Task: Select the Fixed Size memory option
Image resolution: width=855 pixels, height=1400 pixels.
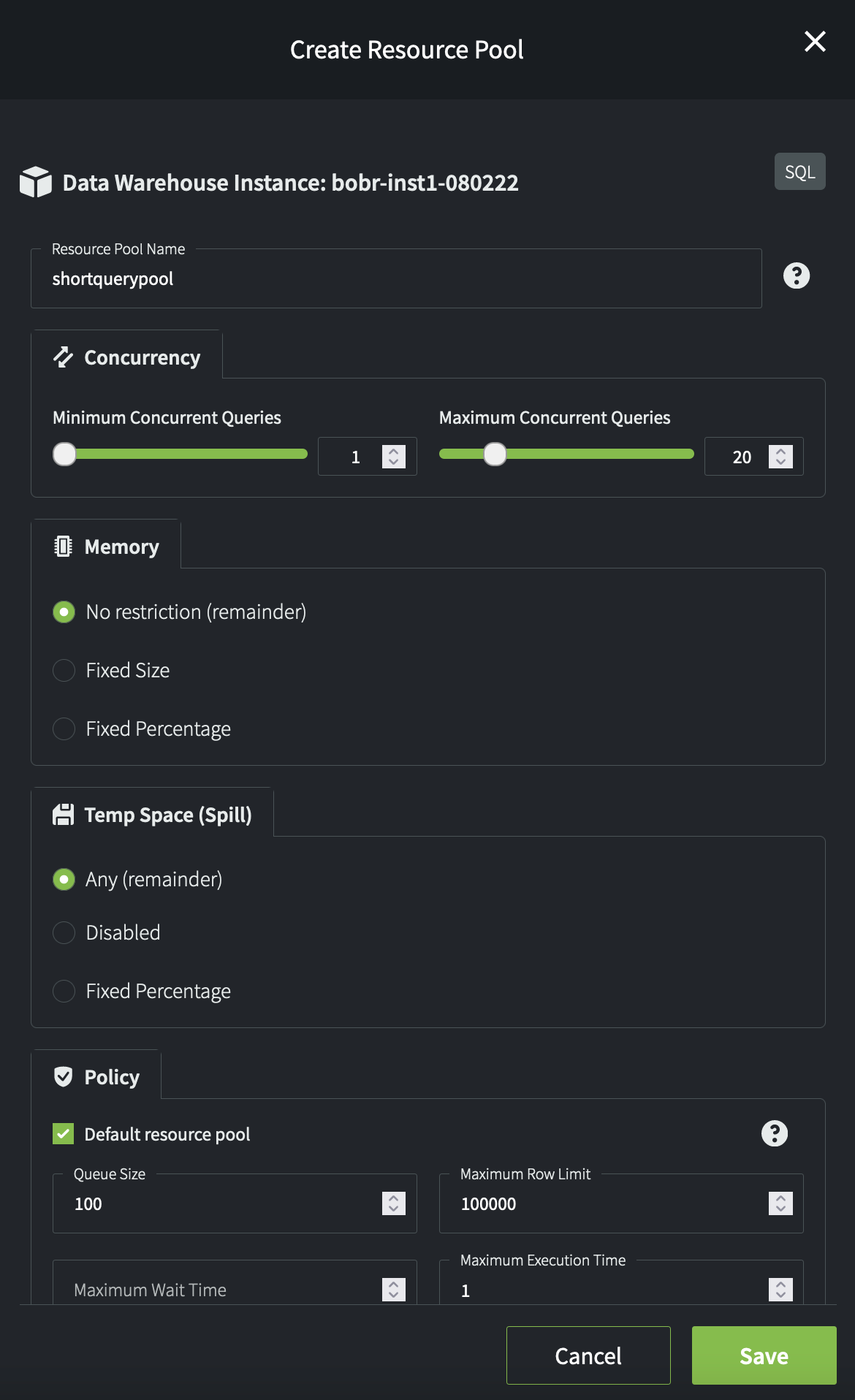Action: (64, 670)
